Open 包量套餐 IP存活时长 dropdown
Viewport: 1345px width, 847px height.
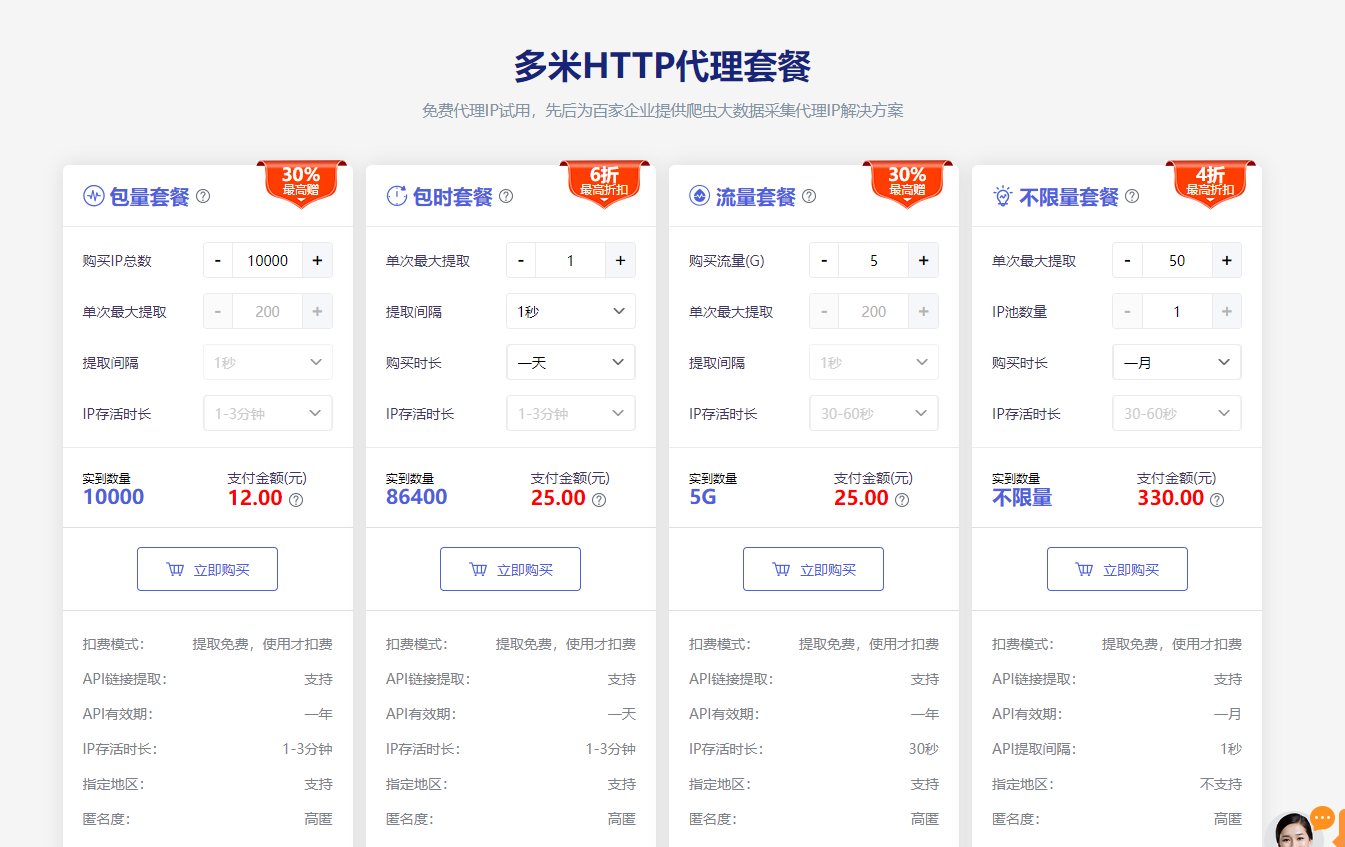(x=268, y=413)
